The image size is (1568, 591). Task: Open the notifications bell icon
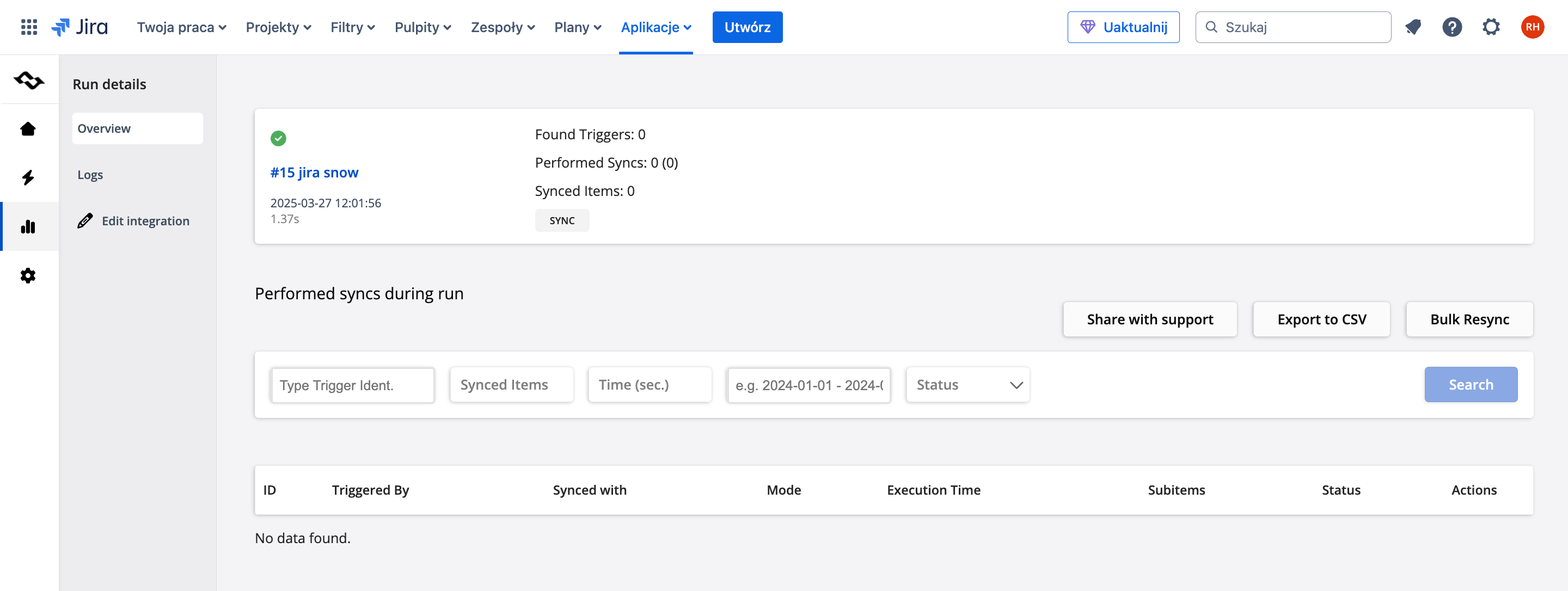(1413, 27)
